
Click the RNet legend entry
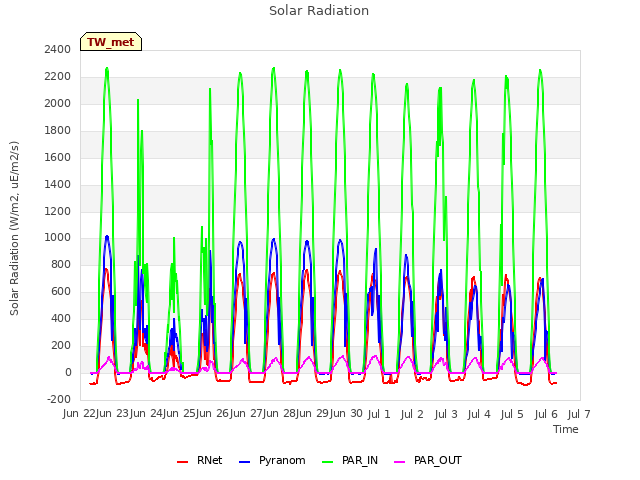pos(200,460)
